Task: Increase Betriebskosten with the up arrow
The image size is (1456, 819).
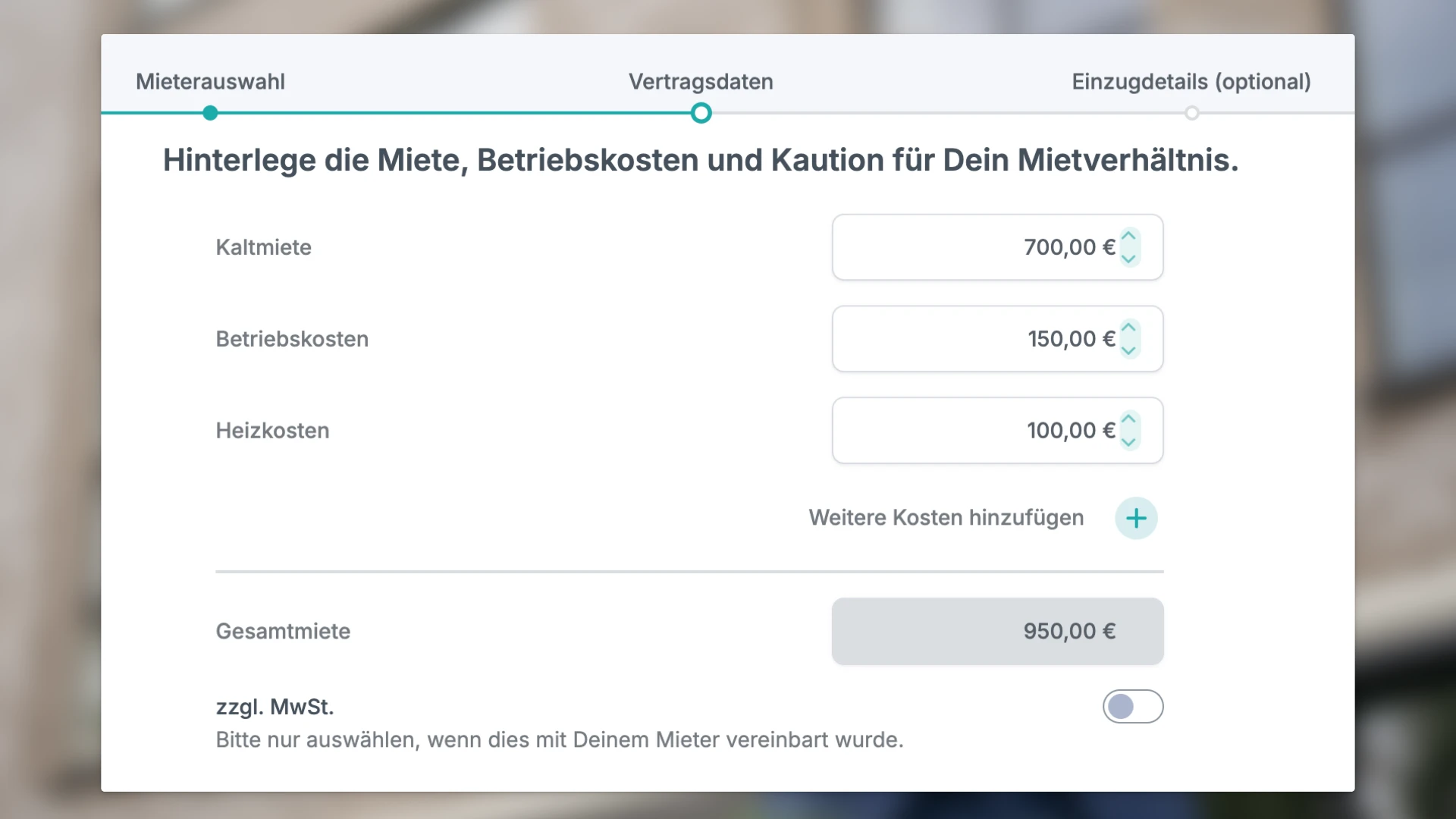Action: tap(1129, 328)
